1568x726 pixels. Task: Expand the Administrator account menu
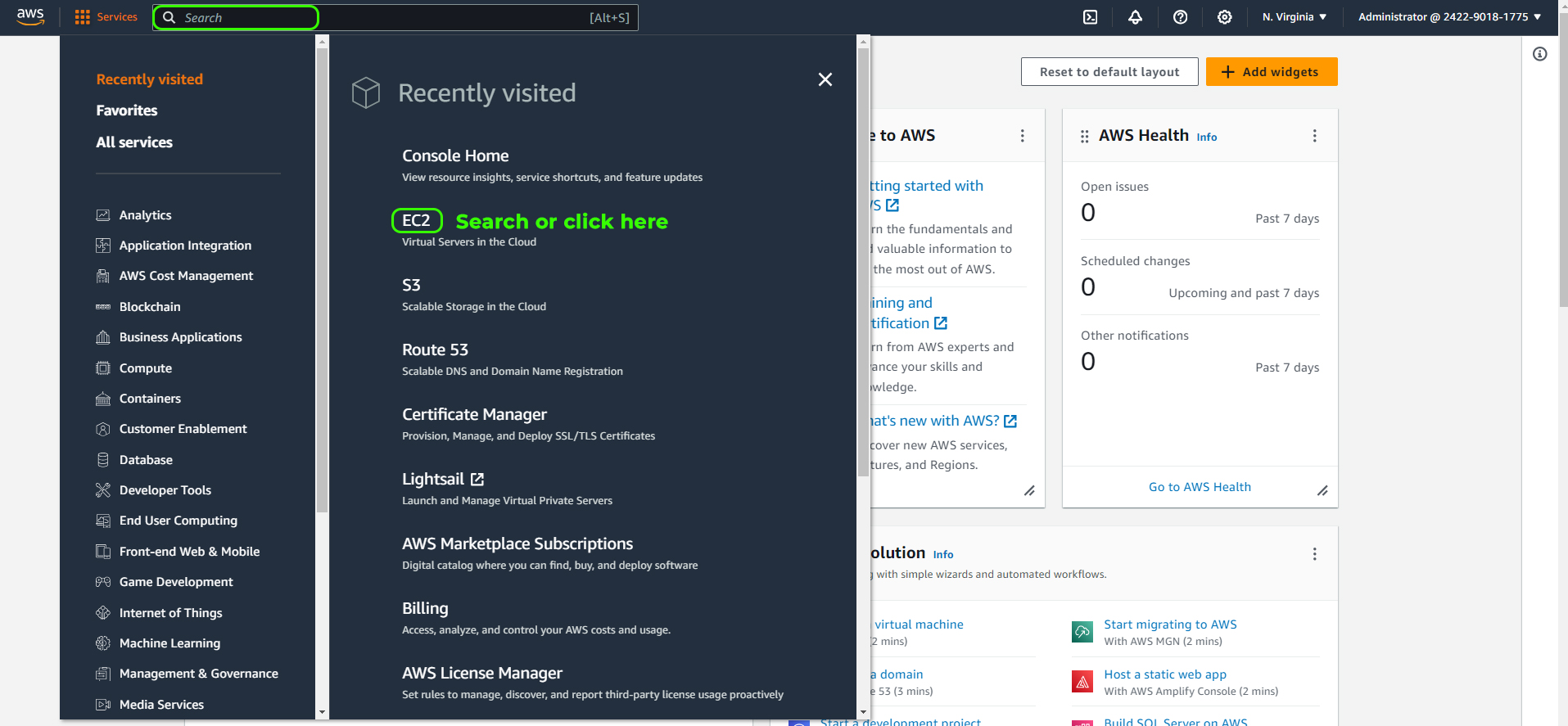(x=1449, y=17)
